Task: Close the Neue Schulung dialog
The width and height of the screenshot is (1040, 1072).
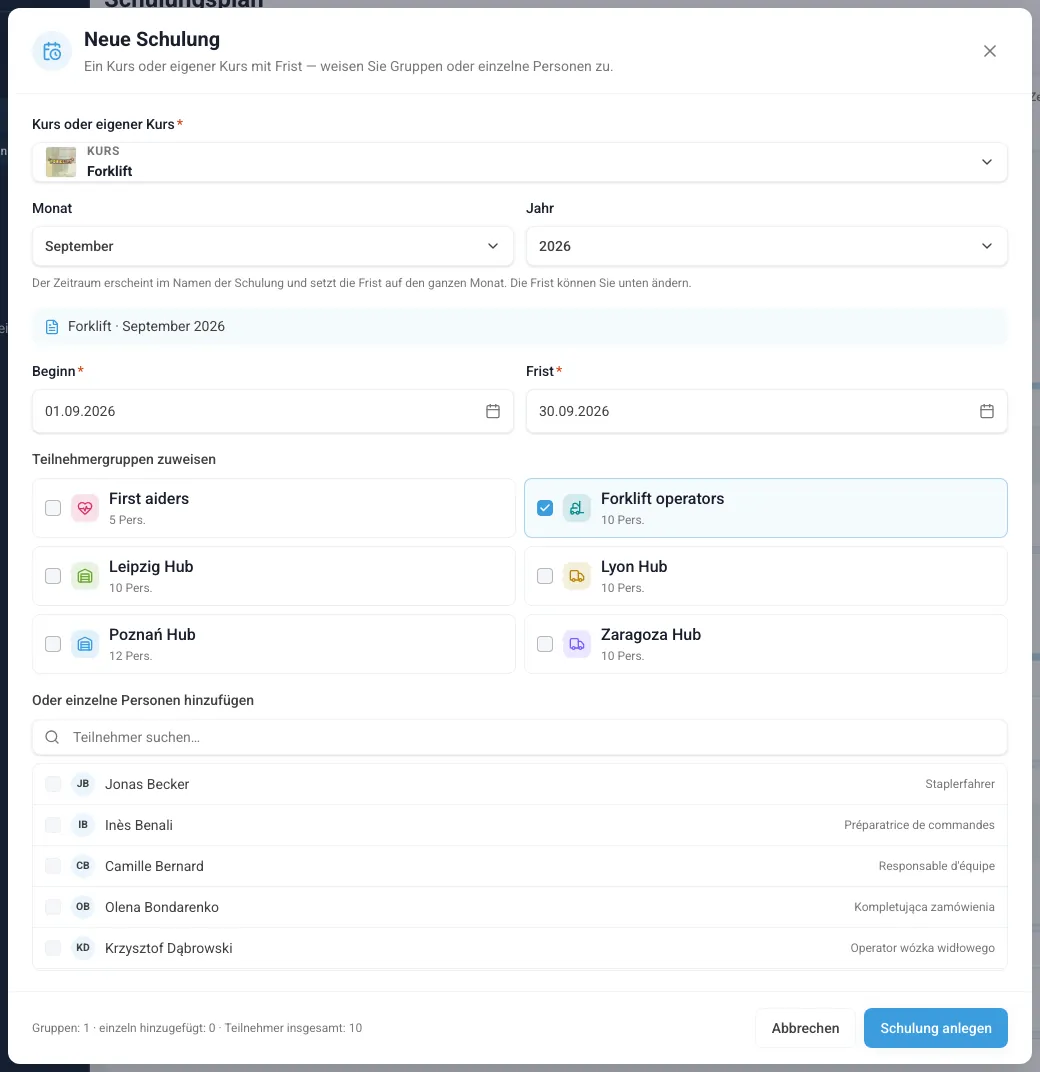Action: coord(989,51)
